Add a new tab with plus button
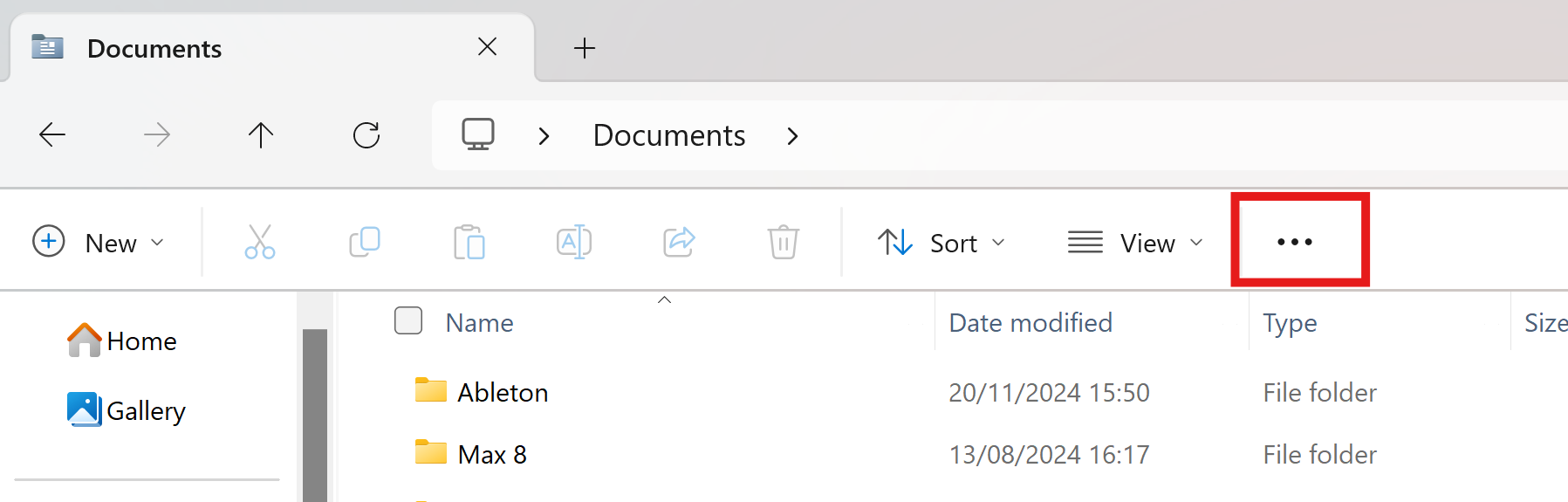This screenshot has width=1568, height=502. [585, 48]
